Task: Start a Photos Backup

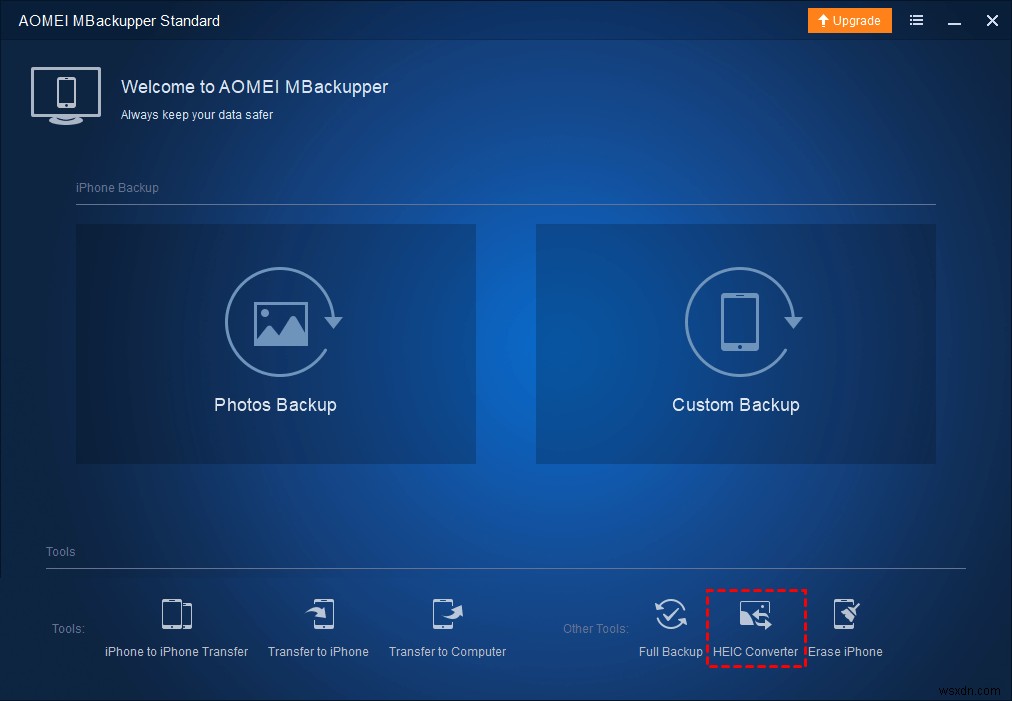Action: (x=276, y=344)
